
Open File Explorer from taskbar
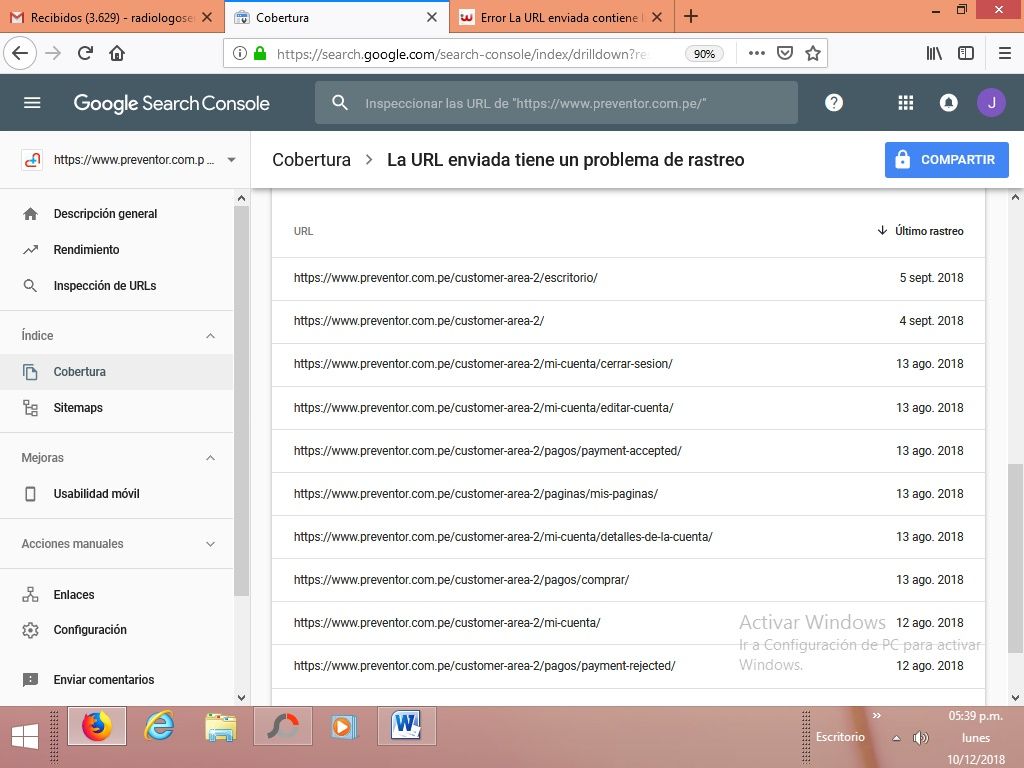pyautogui.click(x=221, y=727)
